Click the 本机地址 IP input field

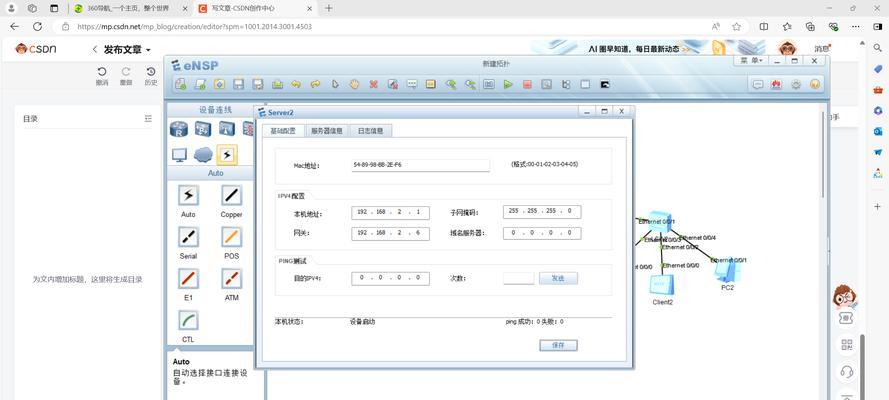click(x=390, y=212)
